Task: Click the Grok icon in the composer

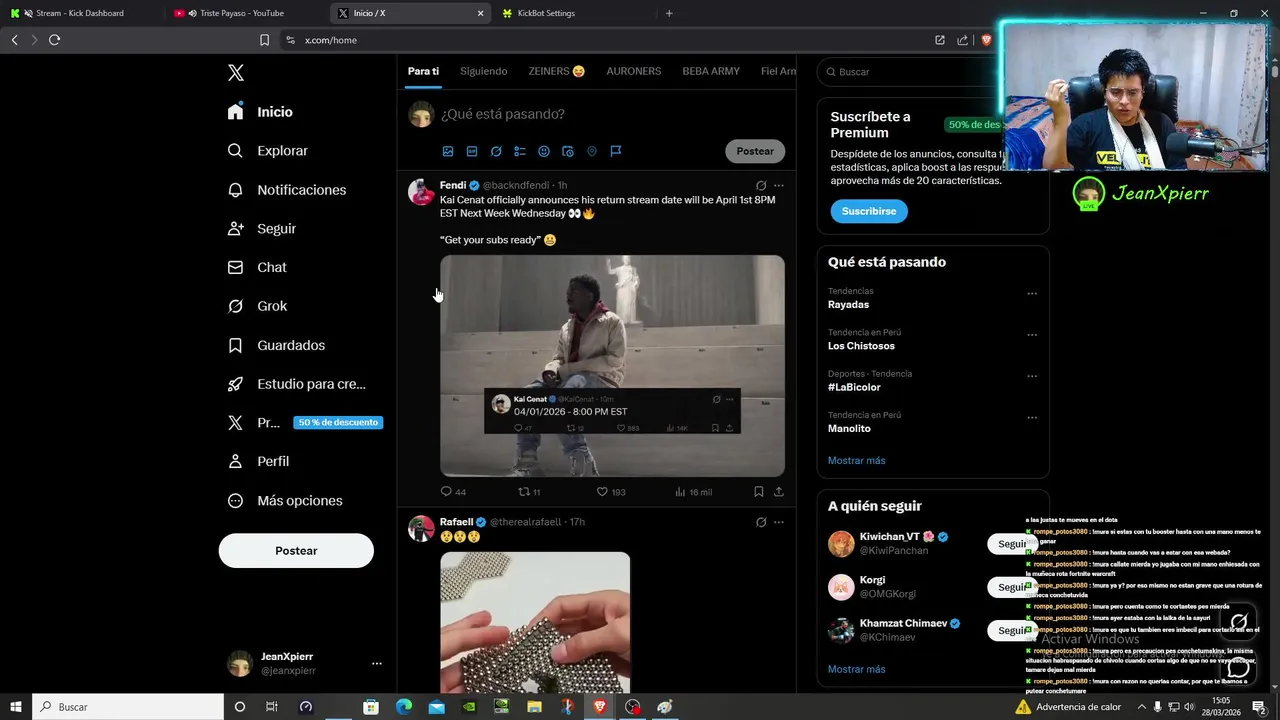Action: tap(496, 152)
